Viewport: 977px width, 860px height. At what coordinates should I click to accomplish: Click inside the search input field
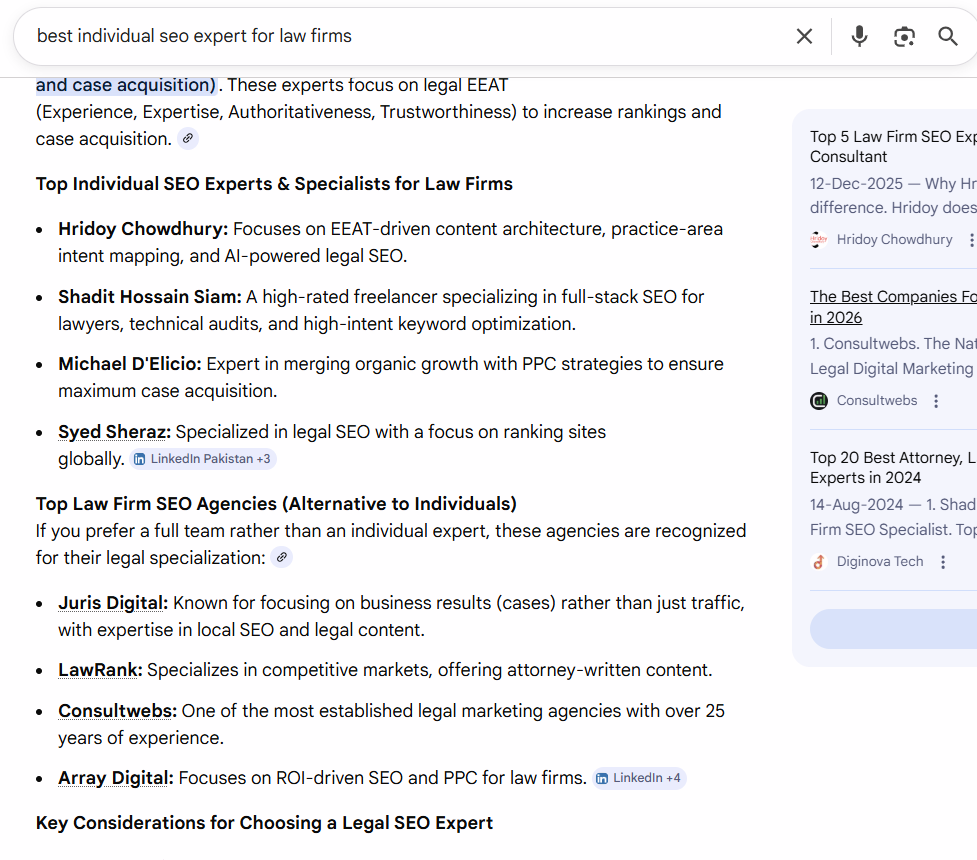coord(300,36)
